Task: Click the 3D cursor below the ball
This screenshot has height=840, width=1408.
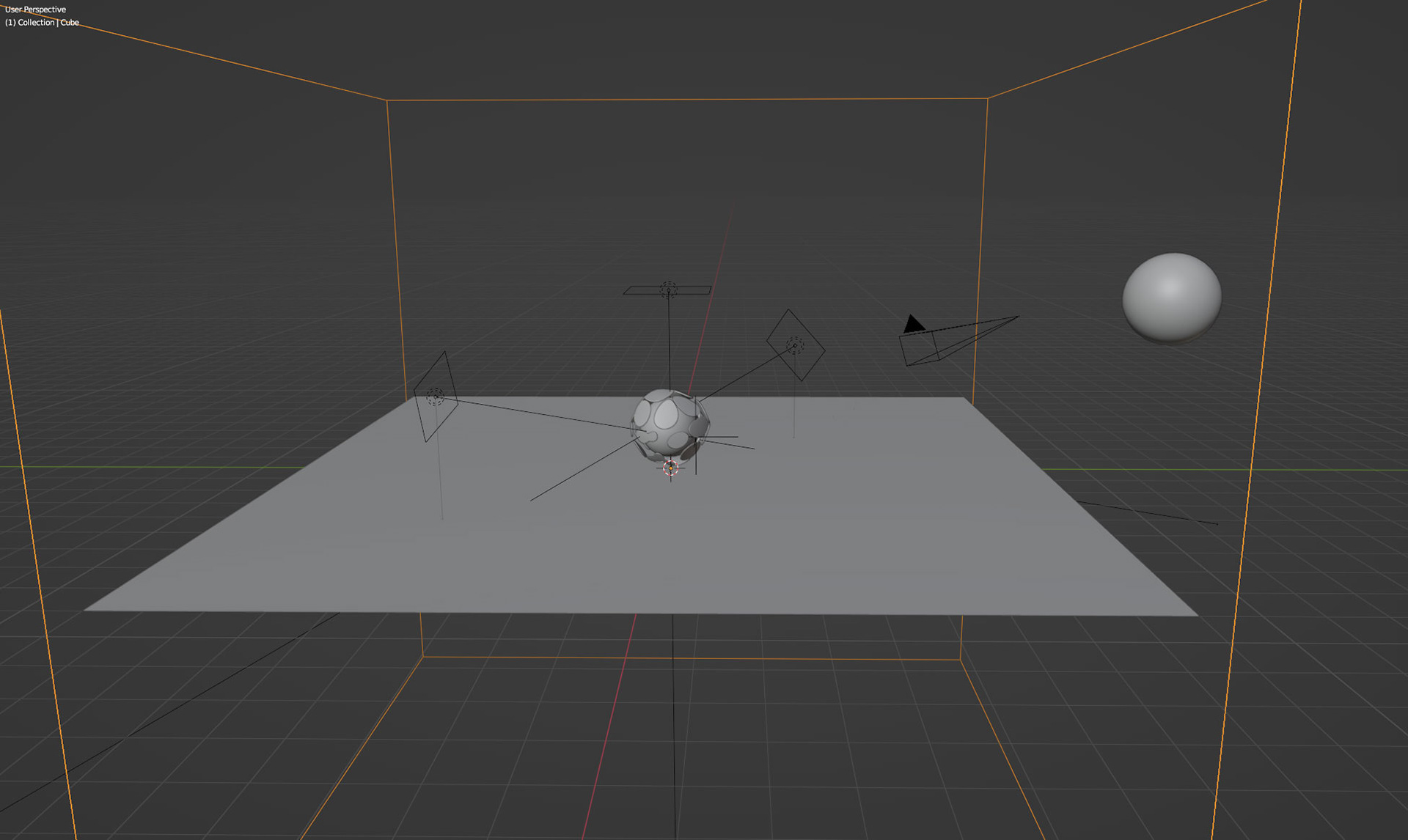Action: [670, 468]
